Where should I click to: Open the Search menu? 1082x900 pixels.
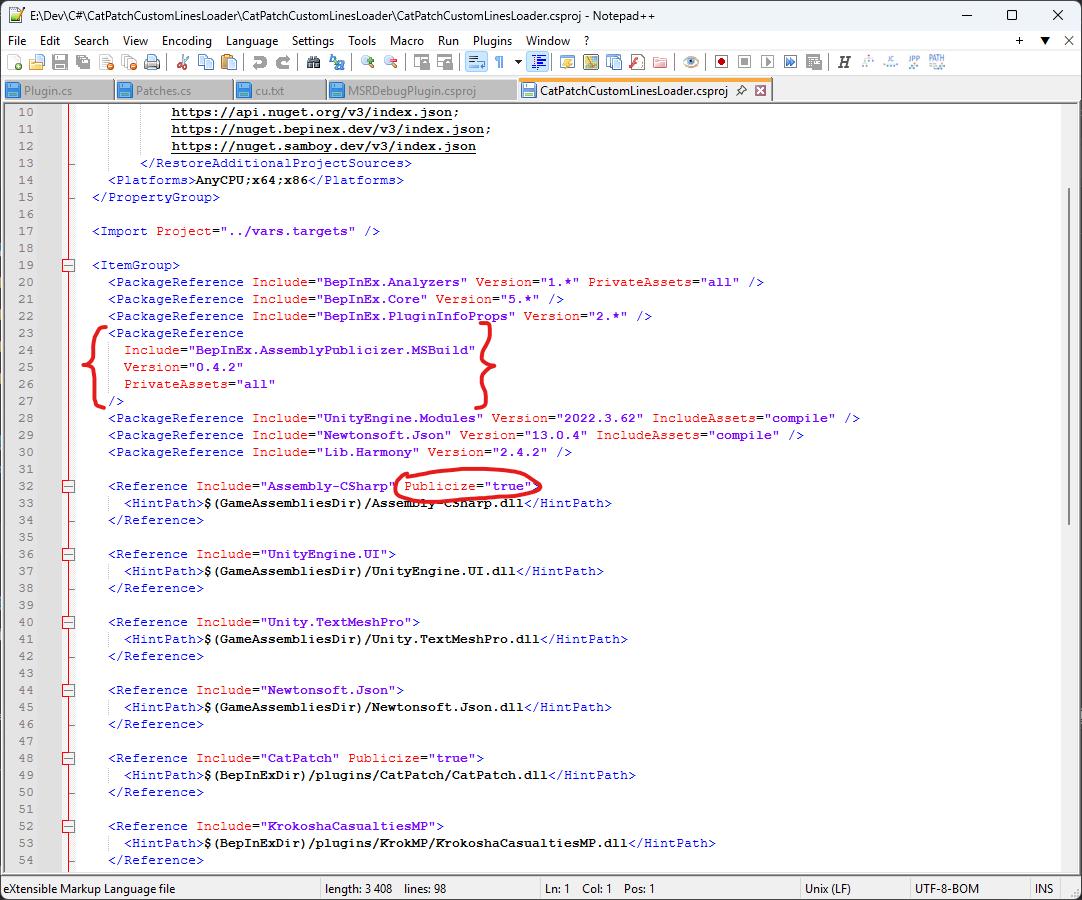pyautogui.click(x=91, y=41)
